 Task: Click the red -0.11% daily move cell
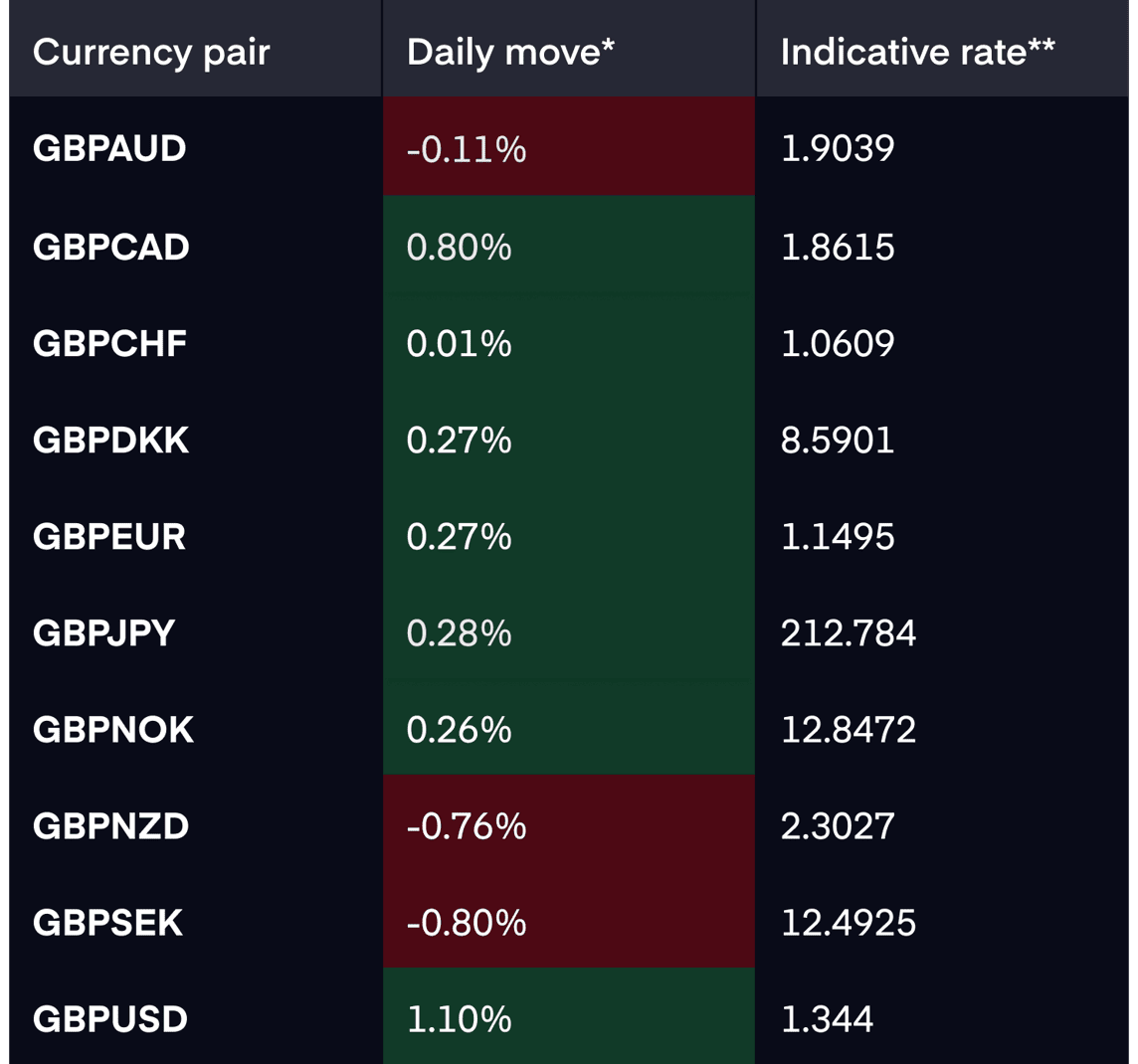tap(569, 146)
